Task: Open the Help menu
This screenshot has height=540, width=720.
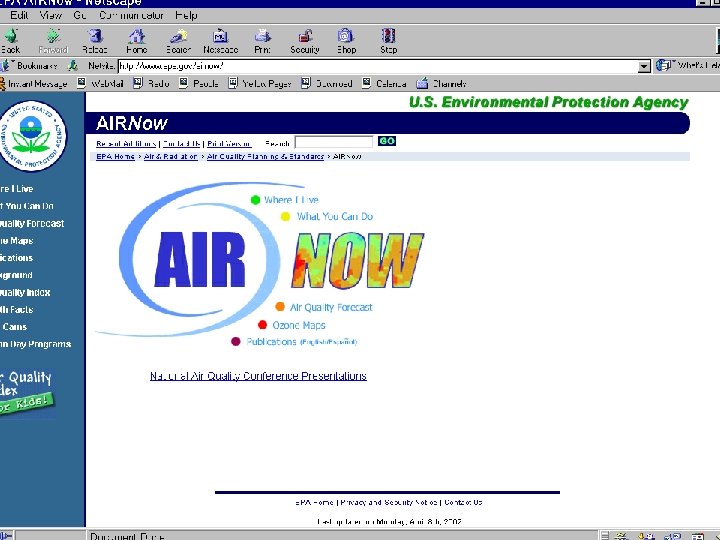Action: [x=186, y=15]
